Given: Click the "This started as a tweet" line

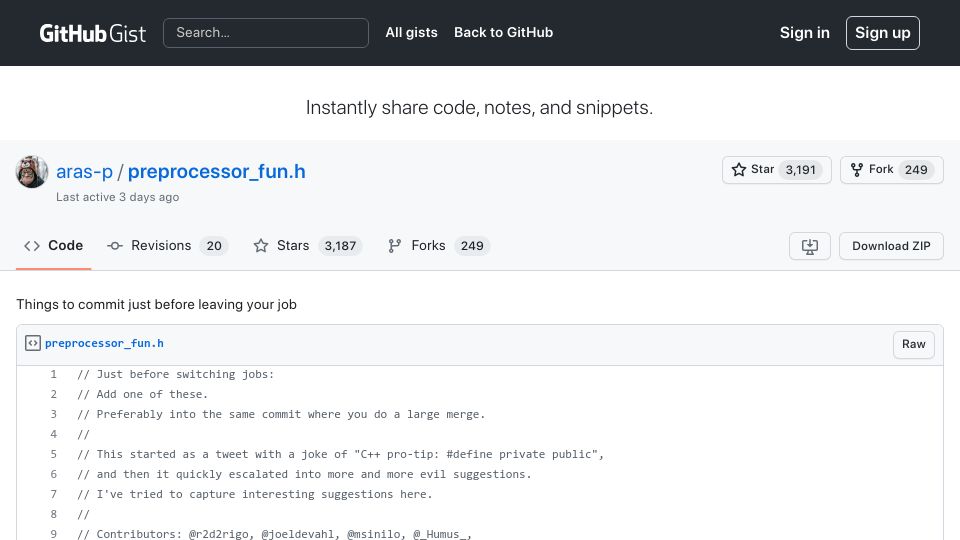Looking at the screenshot, I should click(x=340, y=454).
